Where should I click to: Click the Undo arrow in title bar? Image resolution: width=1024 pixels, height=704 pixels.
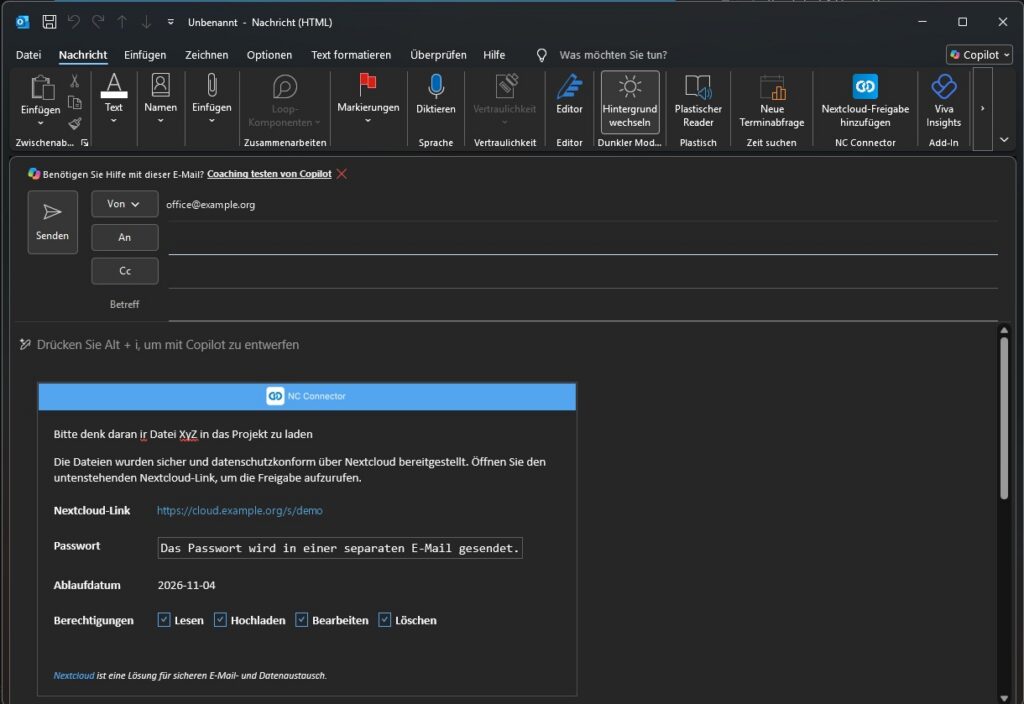73,22
